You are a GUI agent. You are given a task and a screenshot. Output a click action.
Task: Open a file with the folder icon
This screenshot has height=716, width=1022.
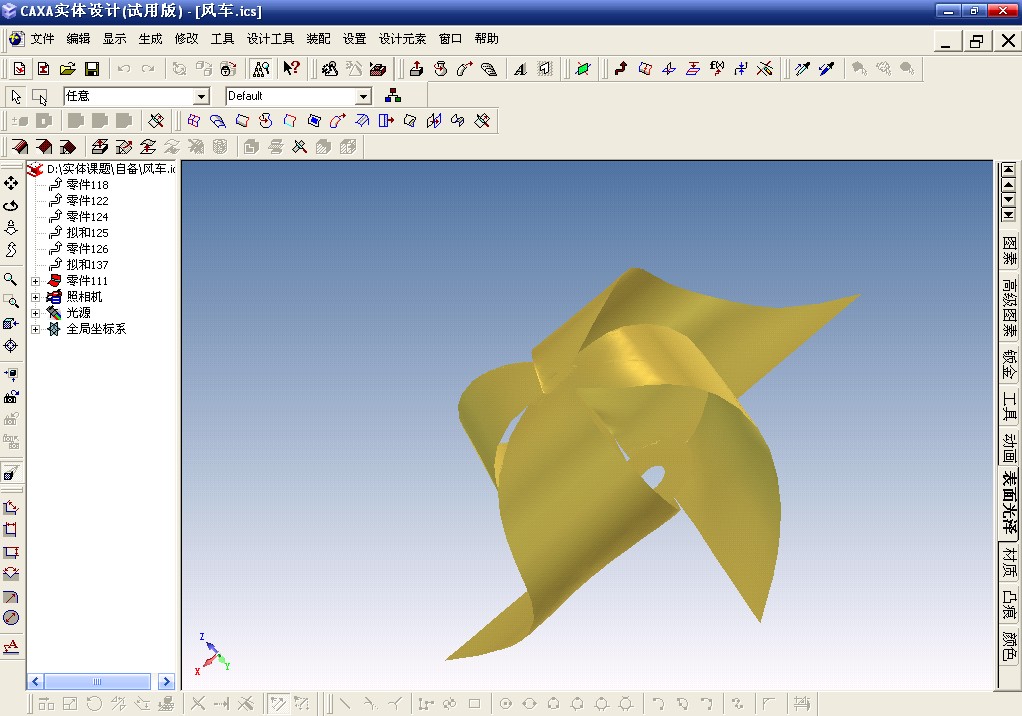[68, 68]
